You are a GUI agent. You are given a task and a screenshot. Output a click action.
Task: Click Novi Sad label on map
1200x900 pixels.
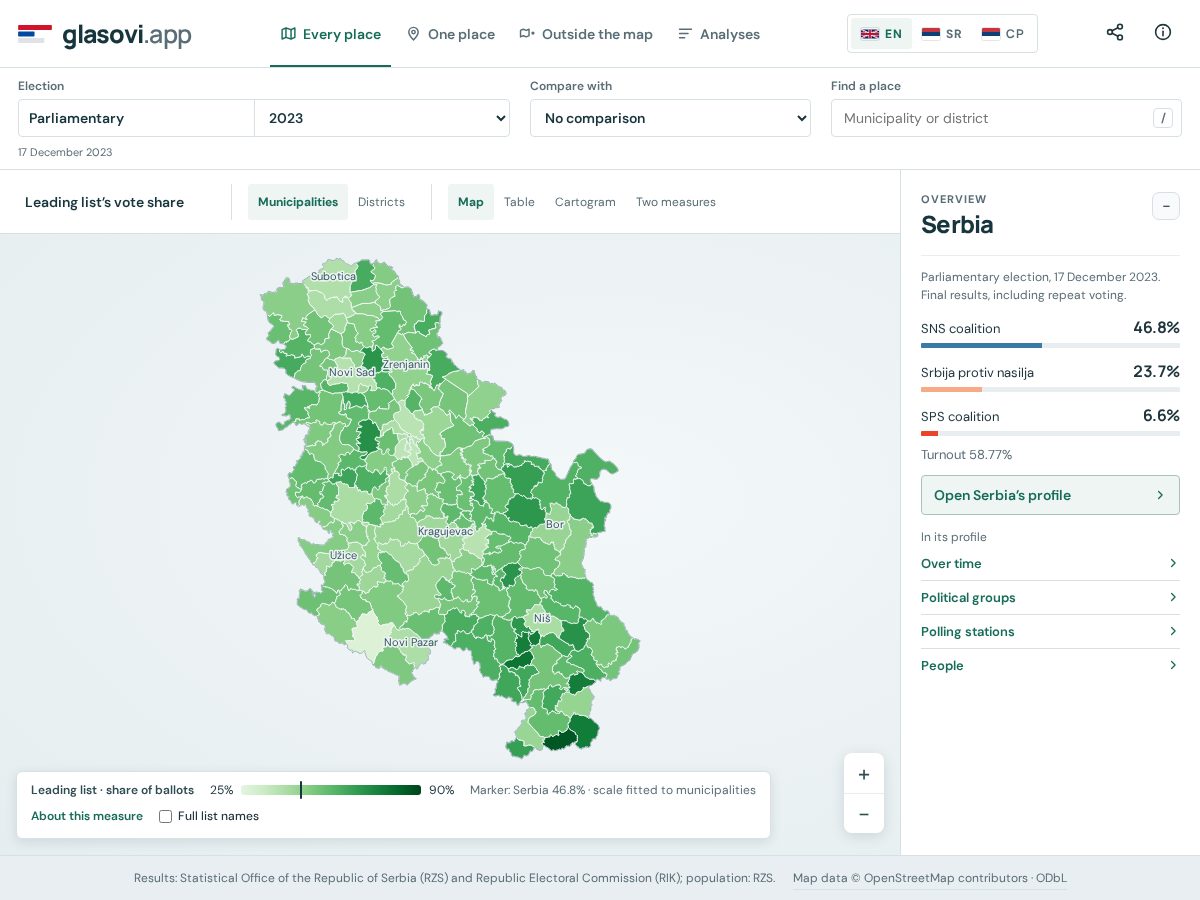click(x=351, y=372)
